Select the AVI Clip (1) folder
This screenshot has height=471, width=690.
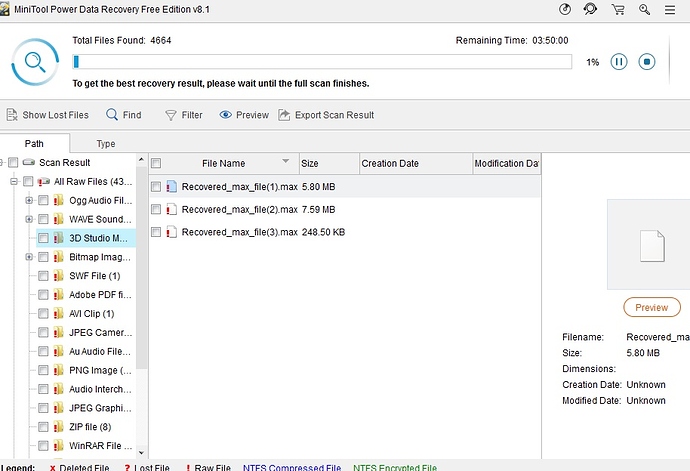point(92,314)
